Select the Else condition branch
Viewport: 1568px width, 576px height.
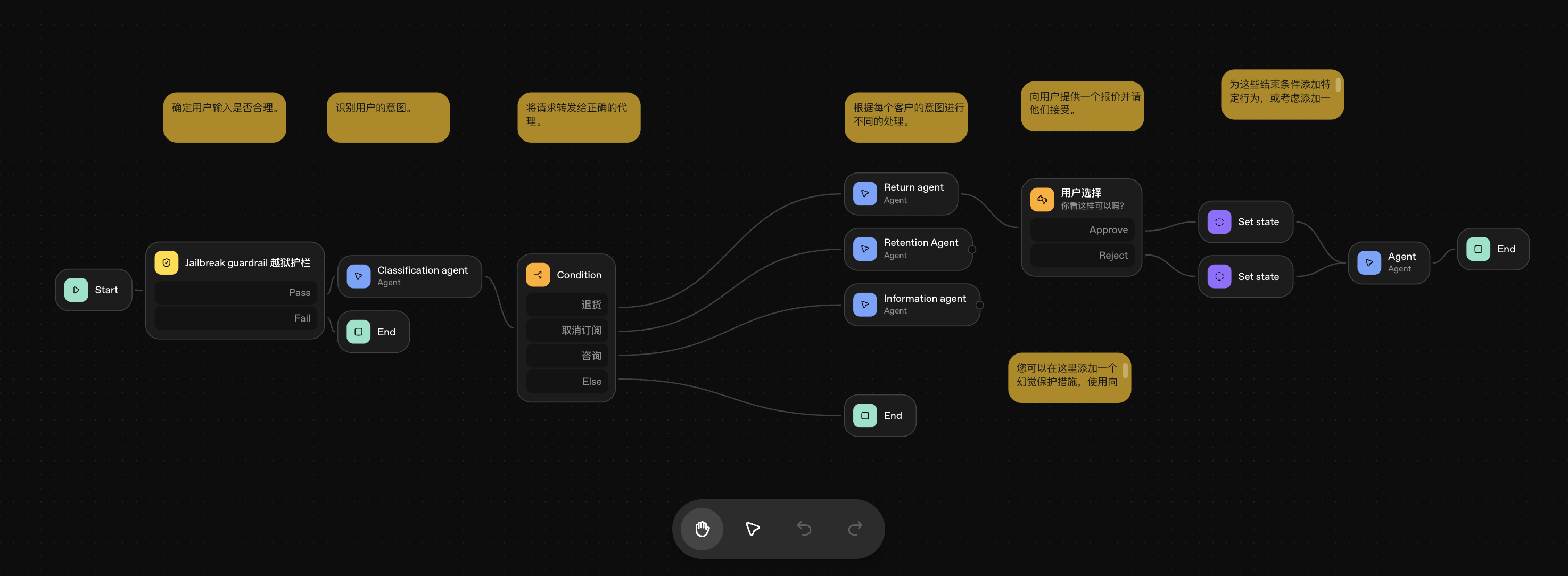(x=567, y=381)
